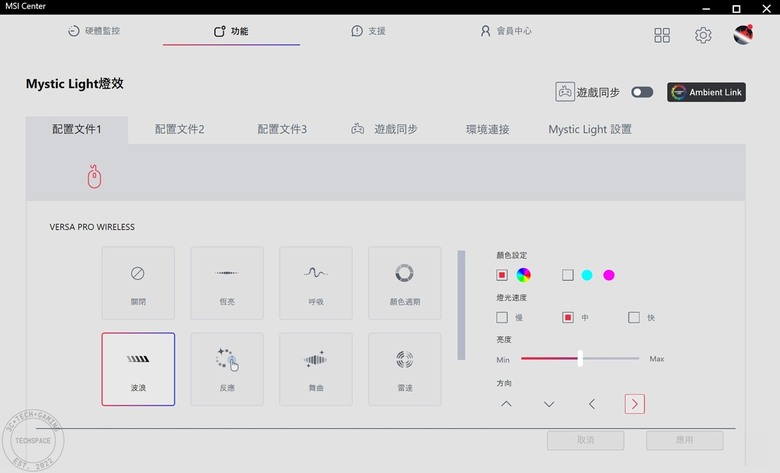Click the Max label of brightness slider
780x473 pixels.
(x=657, y=359)
